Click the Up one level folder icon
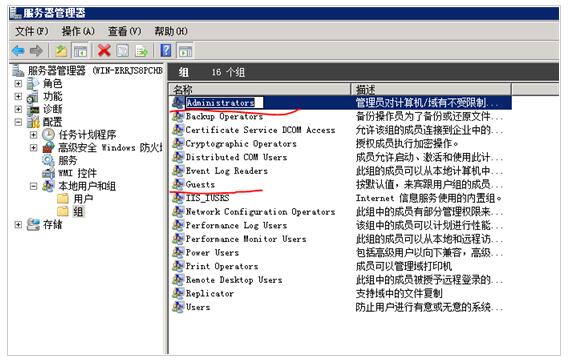 point(61,51)
